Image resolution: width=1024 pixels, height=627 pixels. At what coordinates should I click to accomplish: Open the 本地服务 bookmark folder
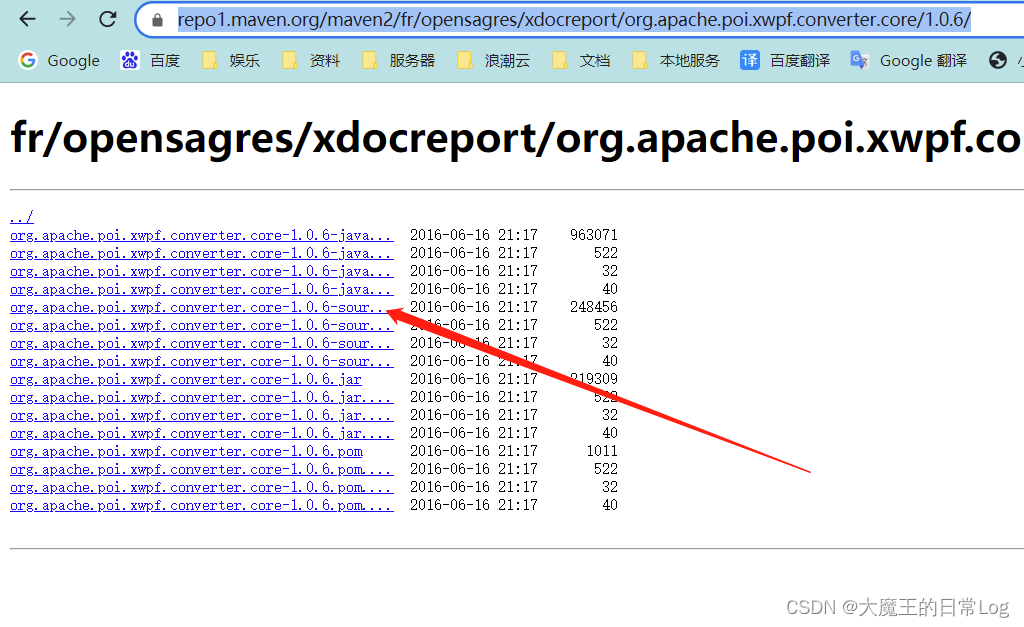click(676, 61)
